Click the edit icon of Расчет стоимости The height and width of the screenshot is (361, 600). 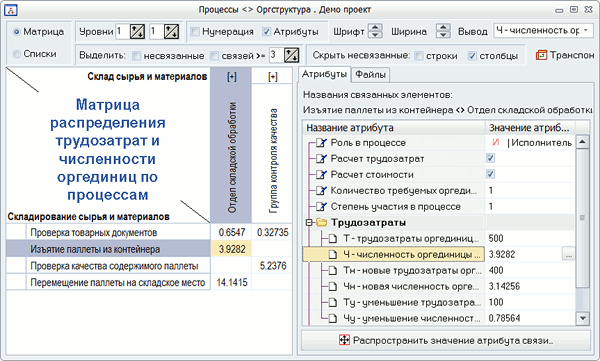[322, 175]
